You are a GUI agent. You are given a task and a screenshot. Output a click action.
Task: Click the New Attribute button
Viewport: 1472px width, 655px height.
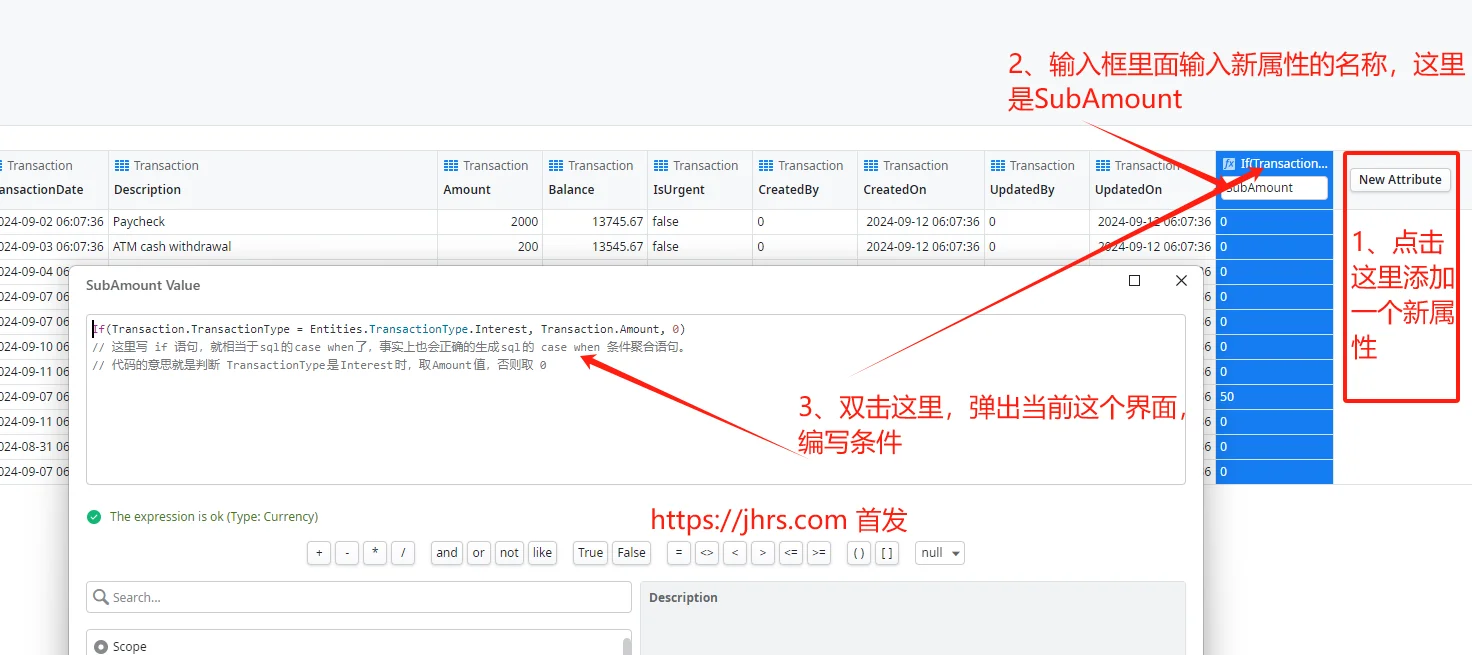1400,180
